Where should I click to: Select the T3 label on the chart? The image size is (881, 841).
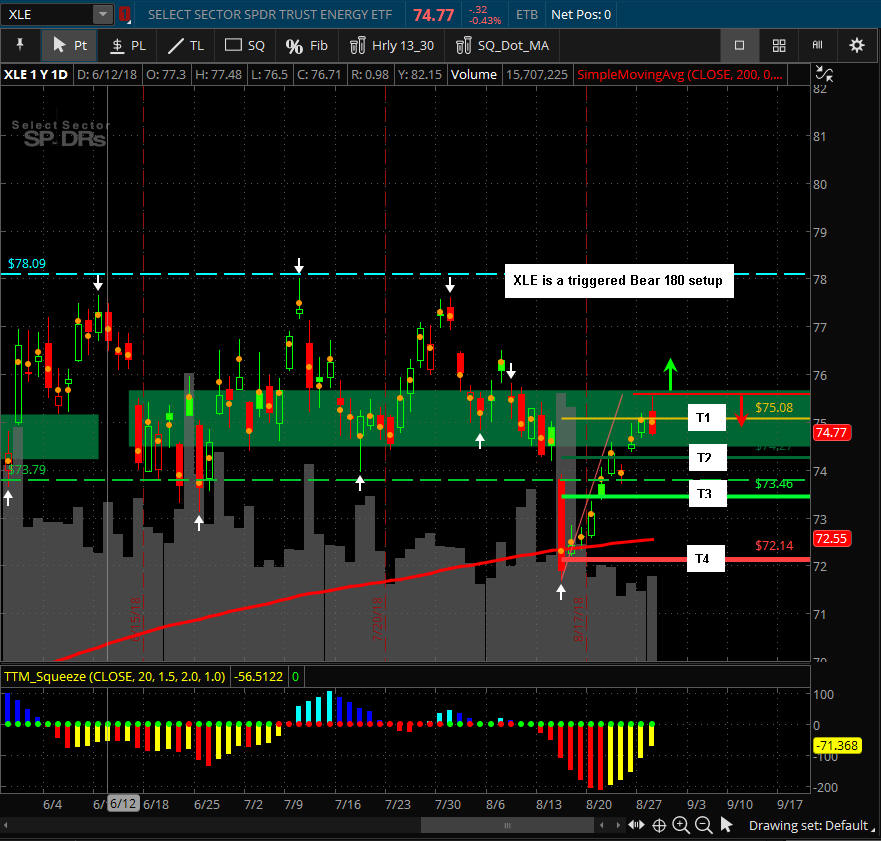707,493
